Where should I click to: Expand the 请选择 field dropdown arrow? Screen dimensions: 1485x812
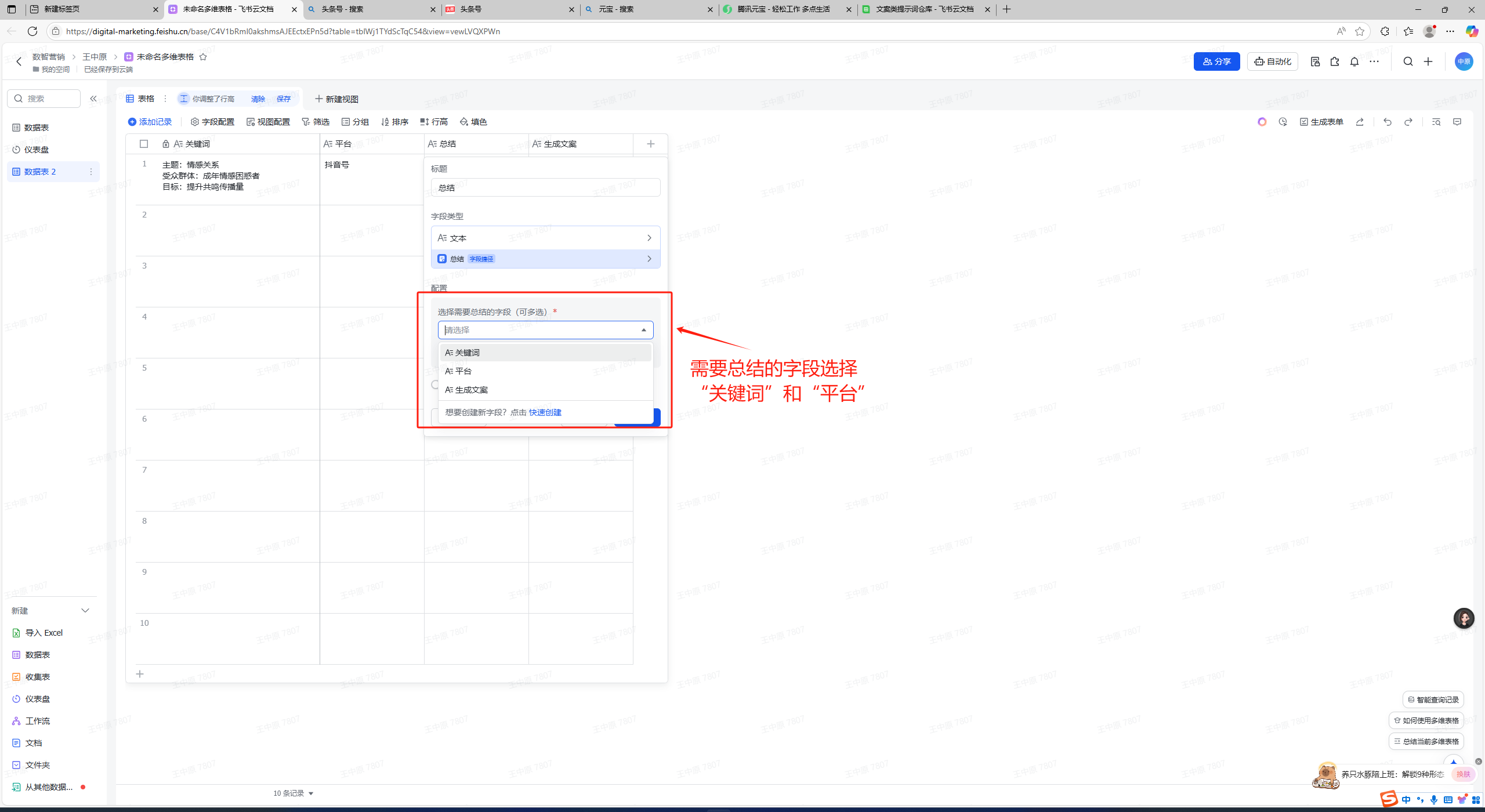point(643,330)
